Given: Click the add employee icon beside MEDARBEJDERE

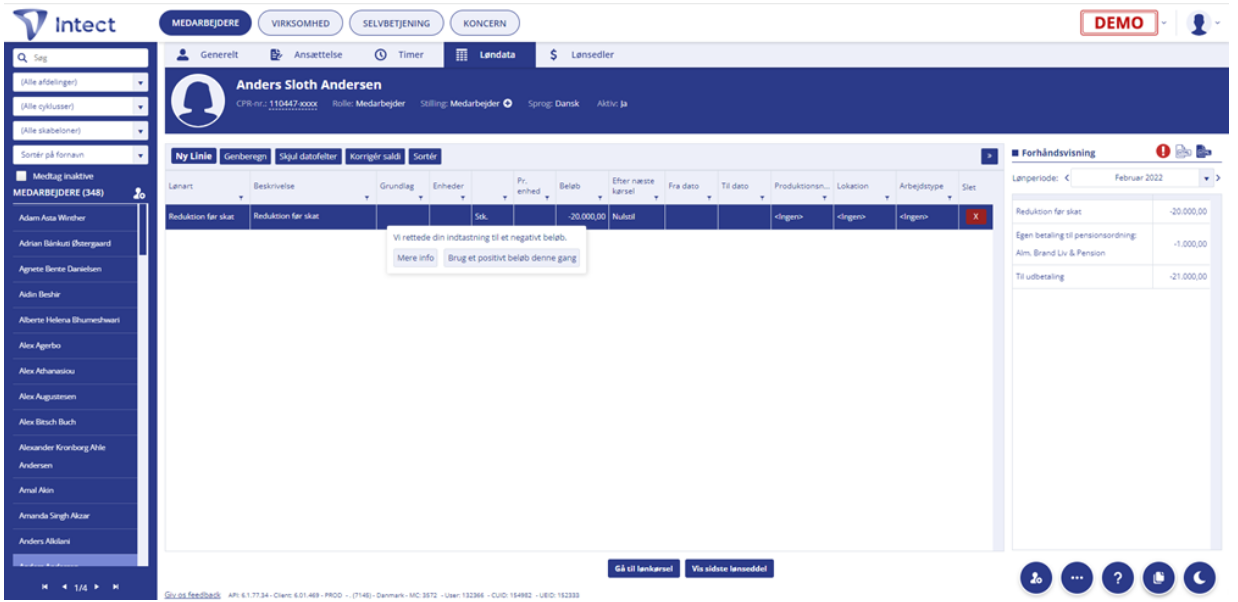Looking at the screenshot, I should 140,193.
